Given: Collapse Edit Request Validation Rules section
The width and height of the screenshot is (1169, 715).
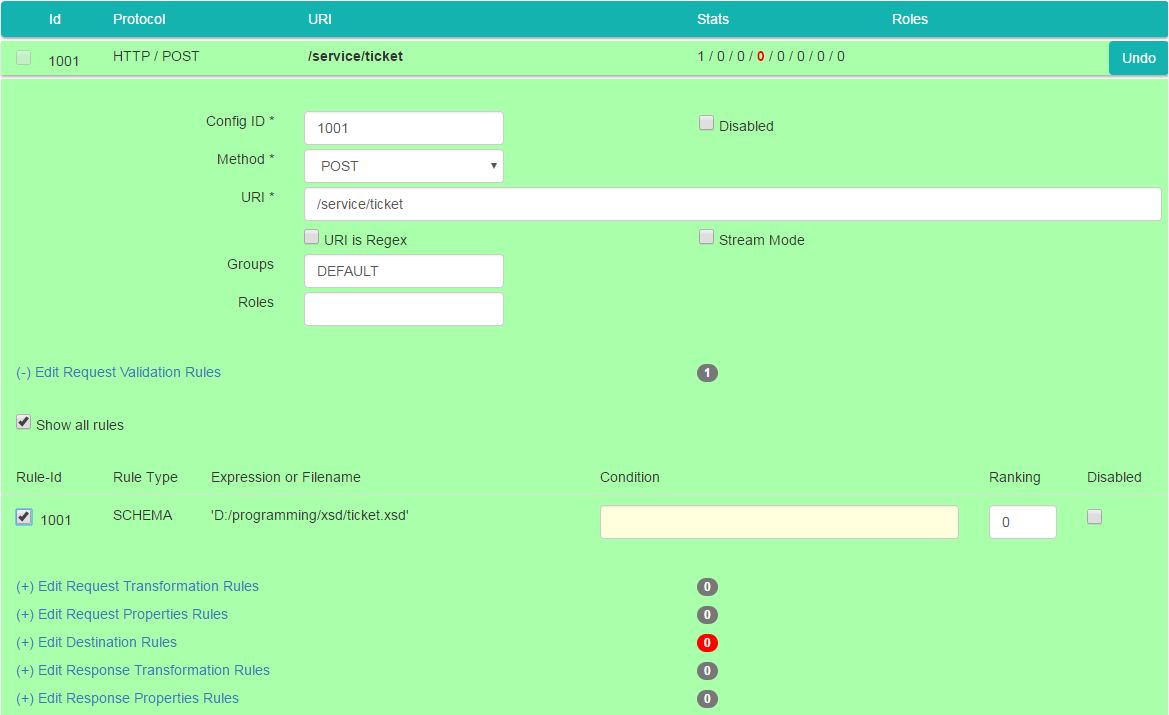Looking at the screenshot, I should 118,373.
